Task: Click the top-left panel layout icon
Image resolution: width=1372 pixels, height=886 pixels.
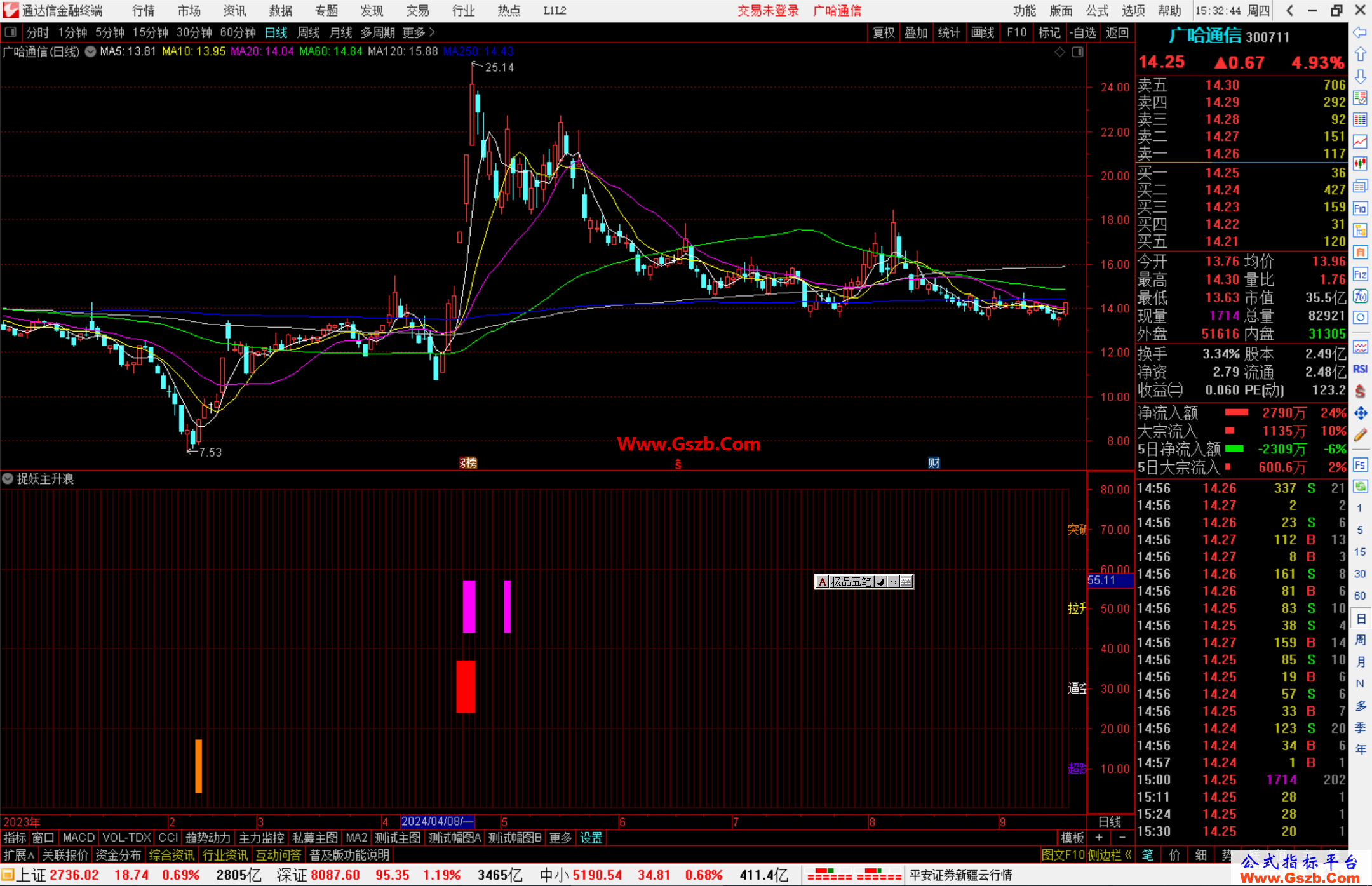Action: pos(11,32)
